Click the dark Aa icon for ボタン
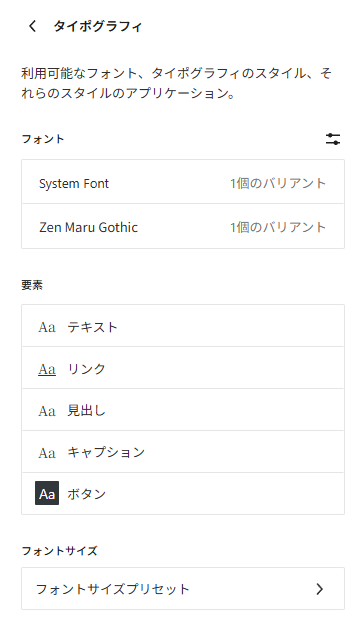 click(x=47, y=493)
